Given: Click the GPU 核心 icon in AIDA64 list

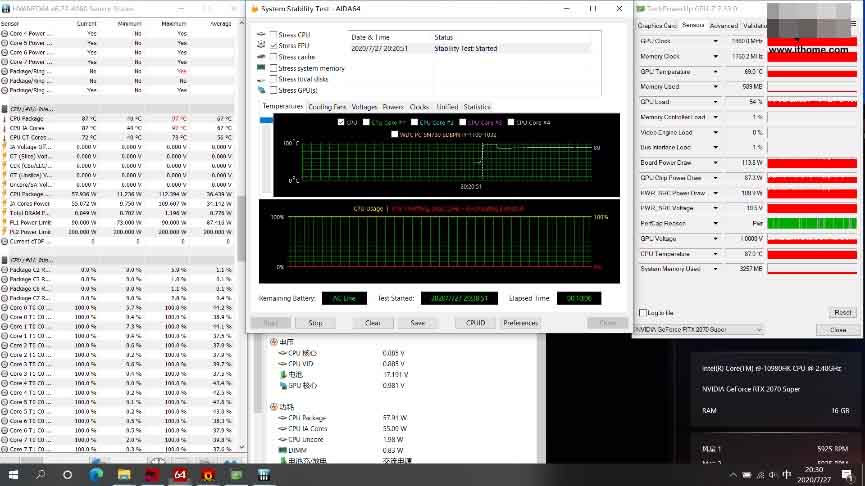Looking at the screenshot, I should [283, 386].
